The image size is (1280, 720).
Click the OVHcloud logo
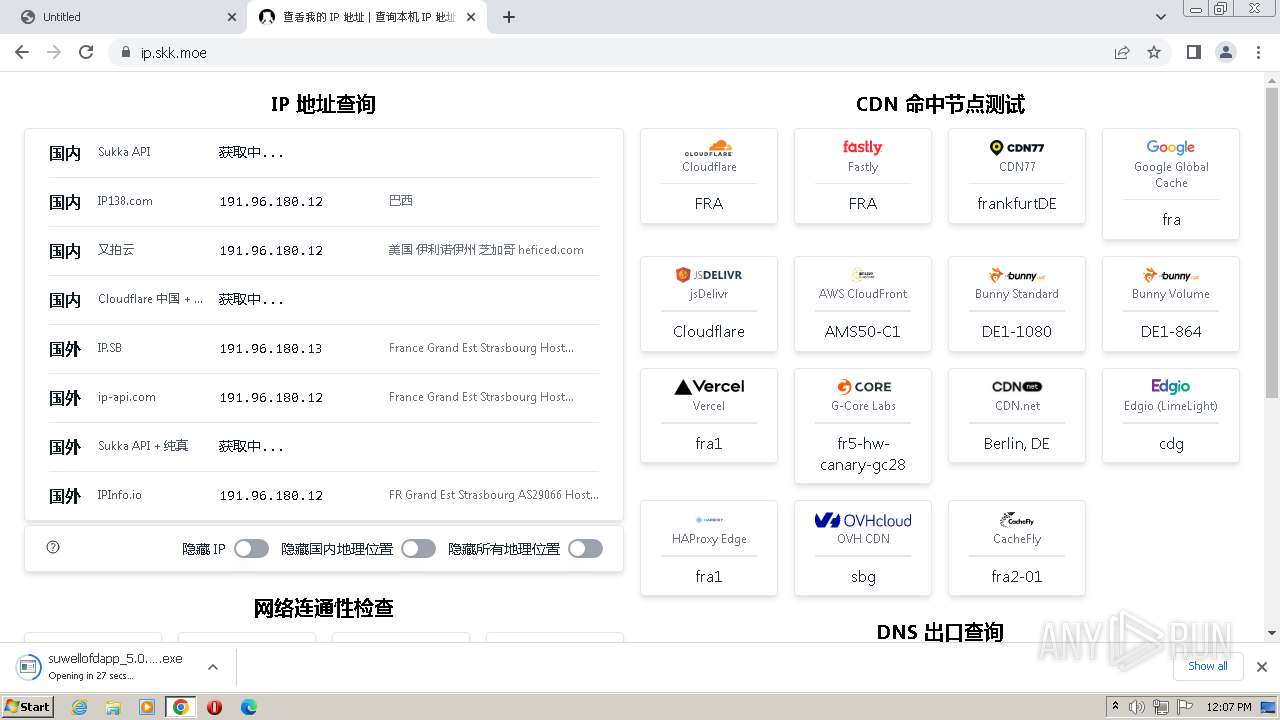[863, 520]
